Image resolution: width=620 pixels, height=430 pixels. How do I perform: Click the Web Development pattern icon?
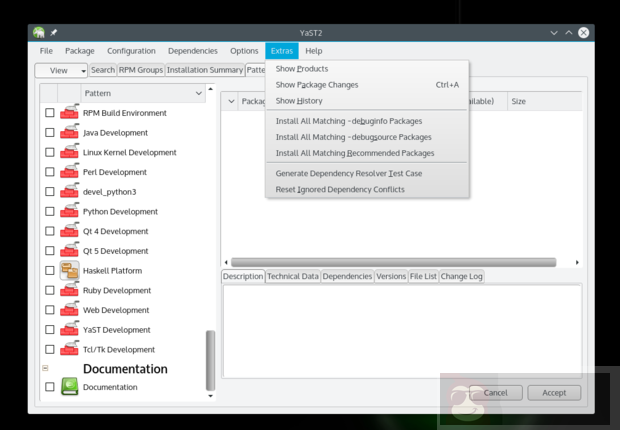tap(69, 310)
